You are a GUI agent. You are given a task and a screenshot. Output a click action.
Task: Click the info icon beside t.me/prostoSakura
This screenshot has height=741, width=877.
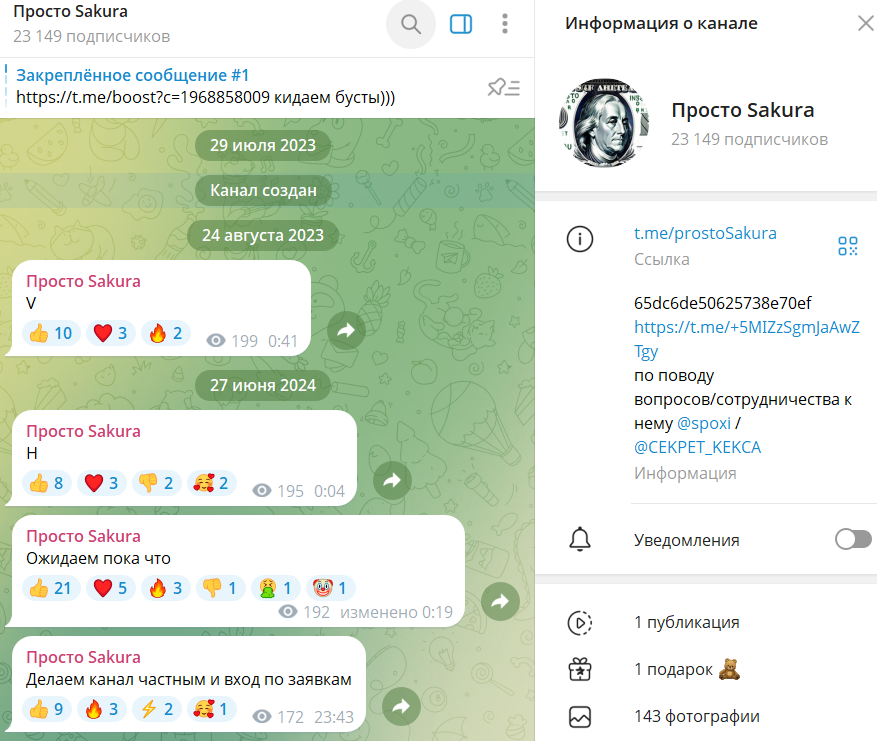click(x=580, y=239)
